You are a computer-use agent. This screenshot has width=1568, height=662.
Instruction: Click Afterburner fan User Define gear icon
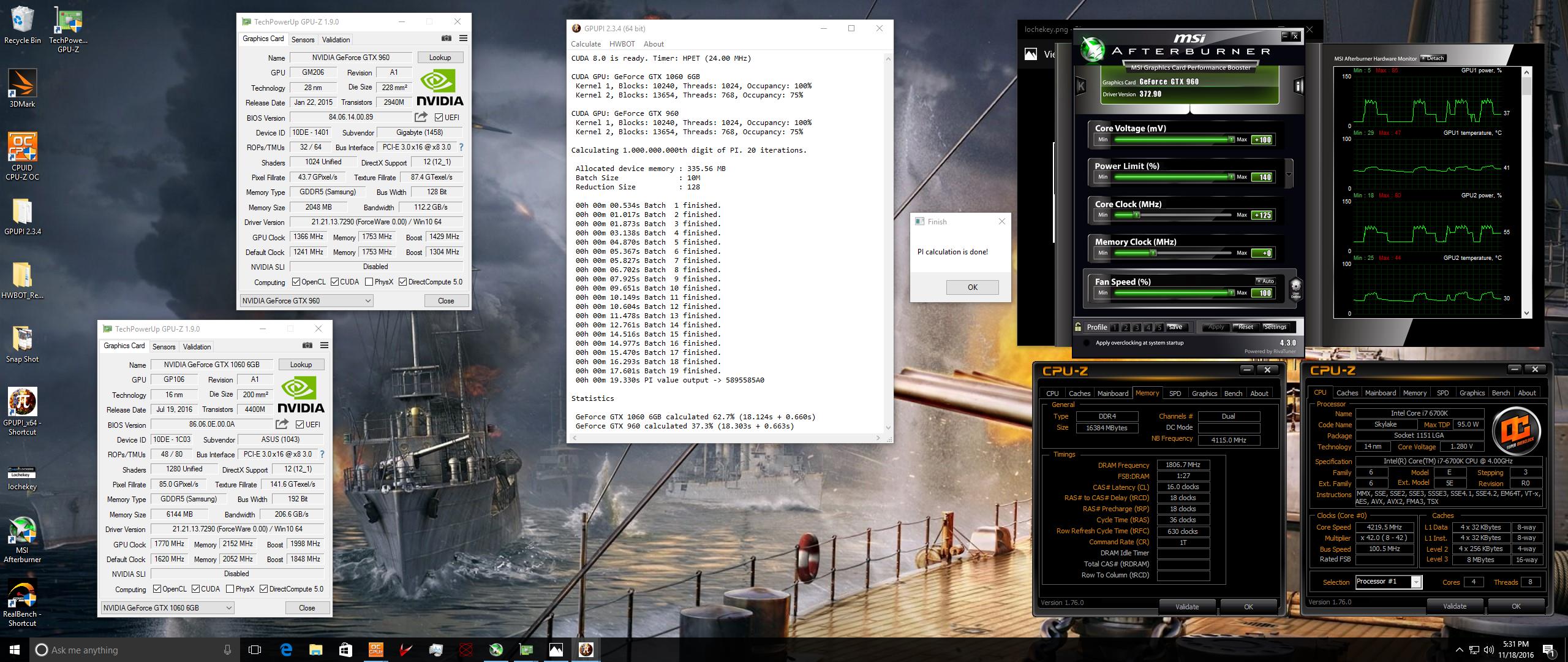point(1295,288)
